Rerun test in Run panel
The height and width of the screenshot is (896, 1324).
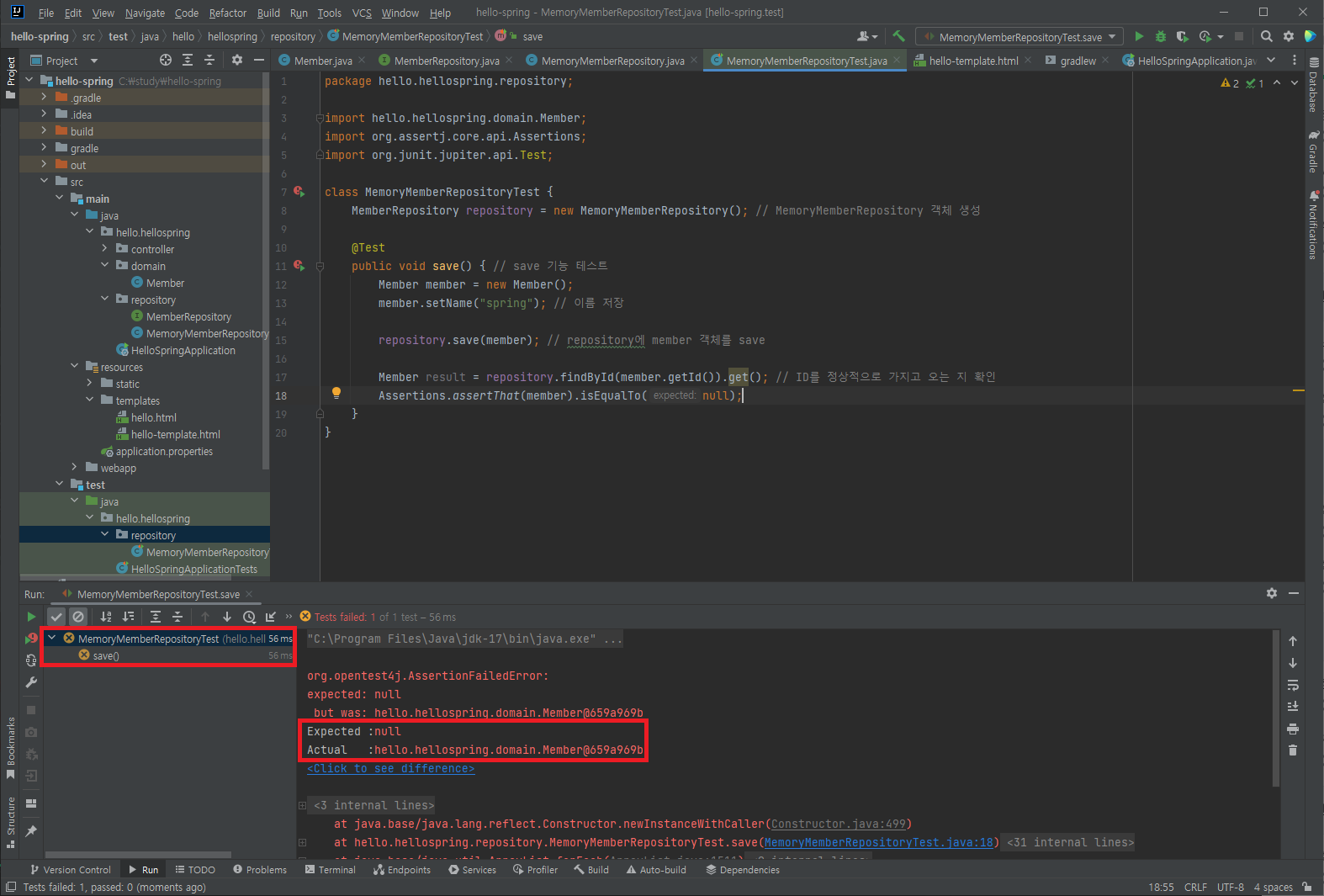click(31, 617)
